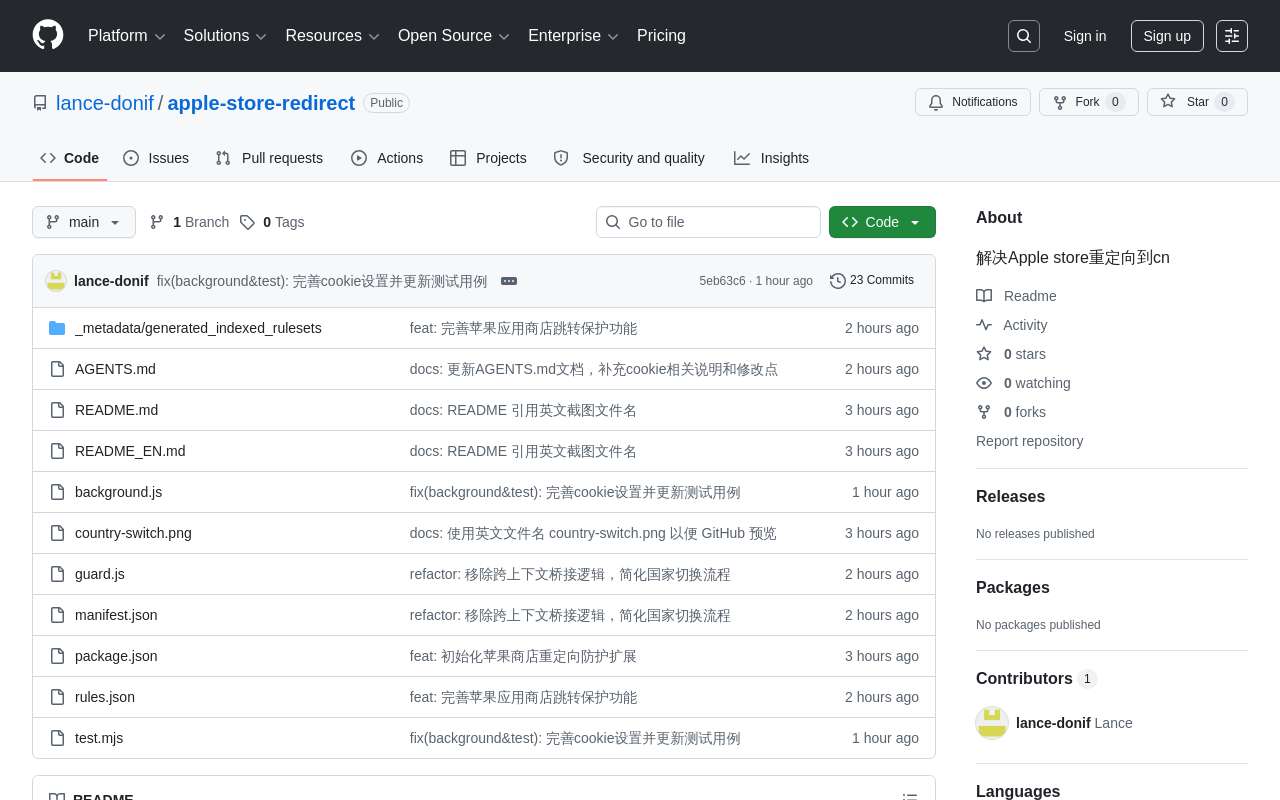1280x800 pixels.
Task: Click folder icon of _metadata row
Action: click(x=57, y=328)
